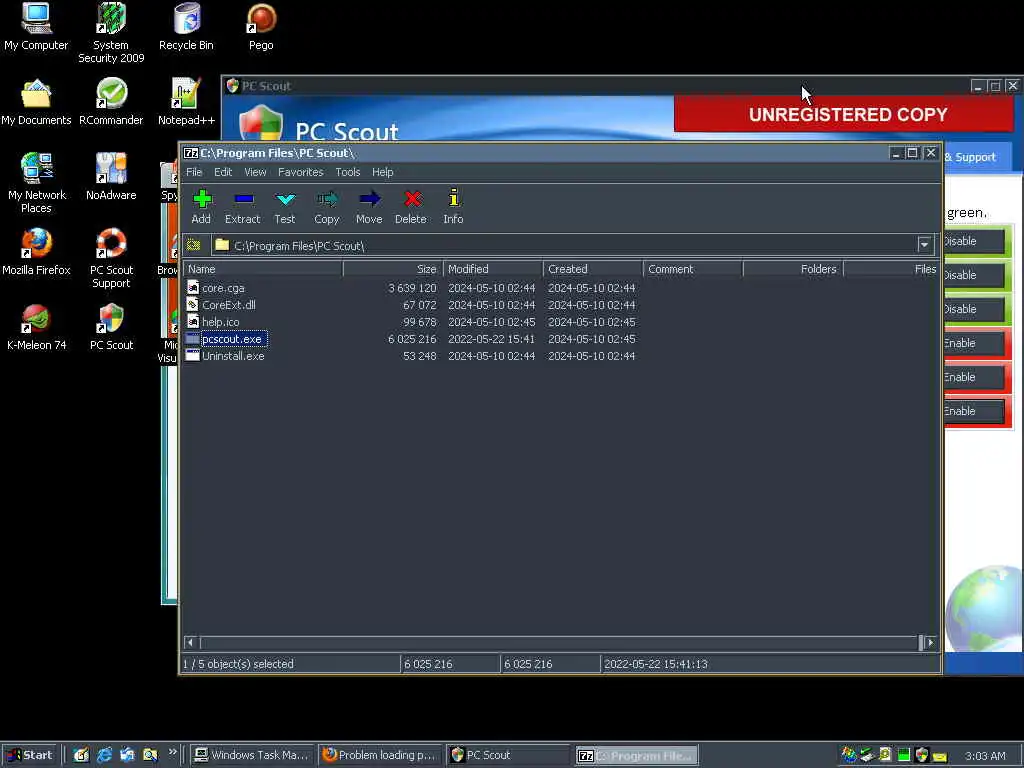The width and height of the screenshot is (1024, 768).
Task: Open the Start menu
Action: 30,755
